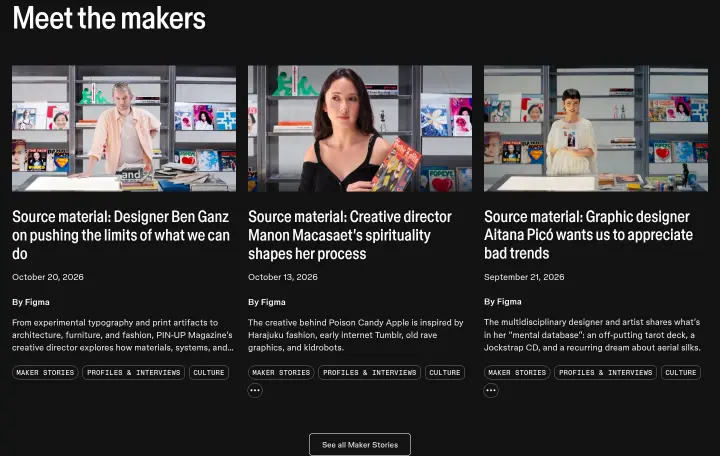This screenshot has height=456, width=720.
Task: Select Profiles & Interviews tag under Aitana Picó article
Action: [x=606, y=372]
